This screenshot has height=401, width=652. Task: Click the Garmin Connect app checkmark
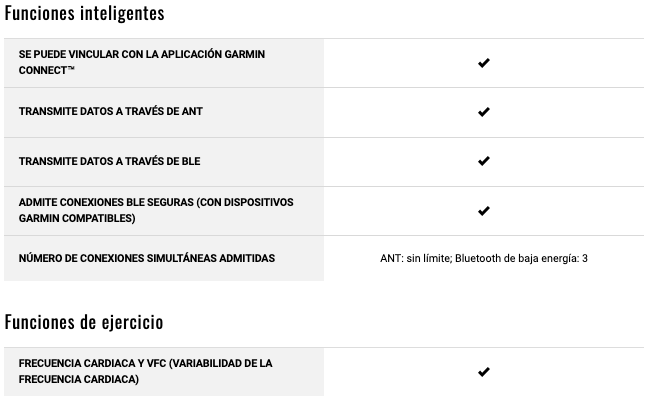(484, 63)
